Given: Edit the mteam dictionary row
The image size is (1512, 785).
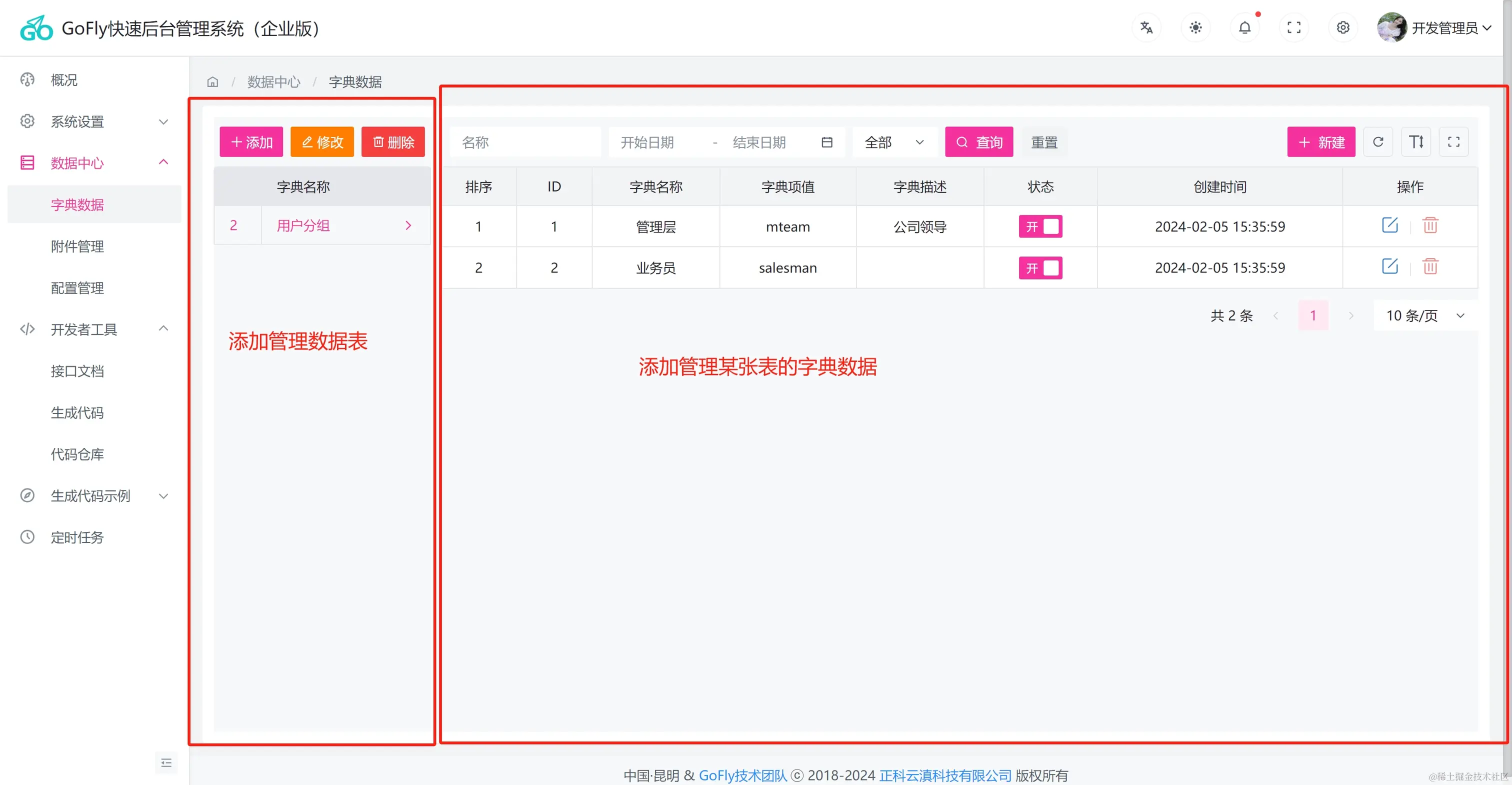Looking at the screenshot, I should coord(1389,225).
